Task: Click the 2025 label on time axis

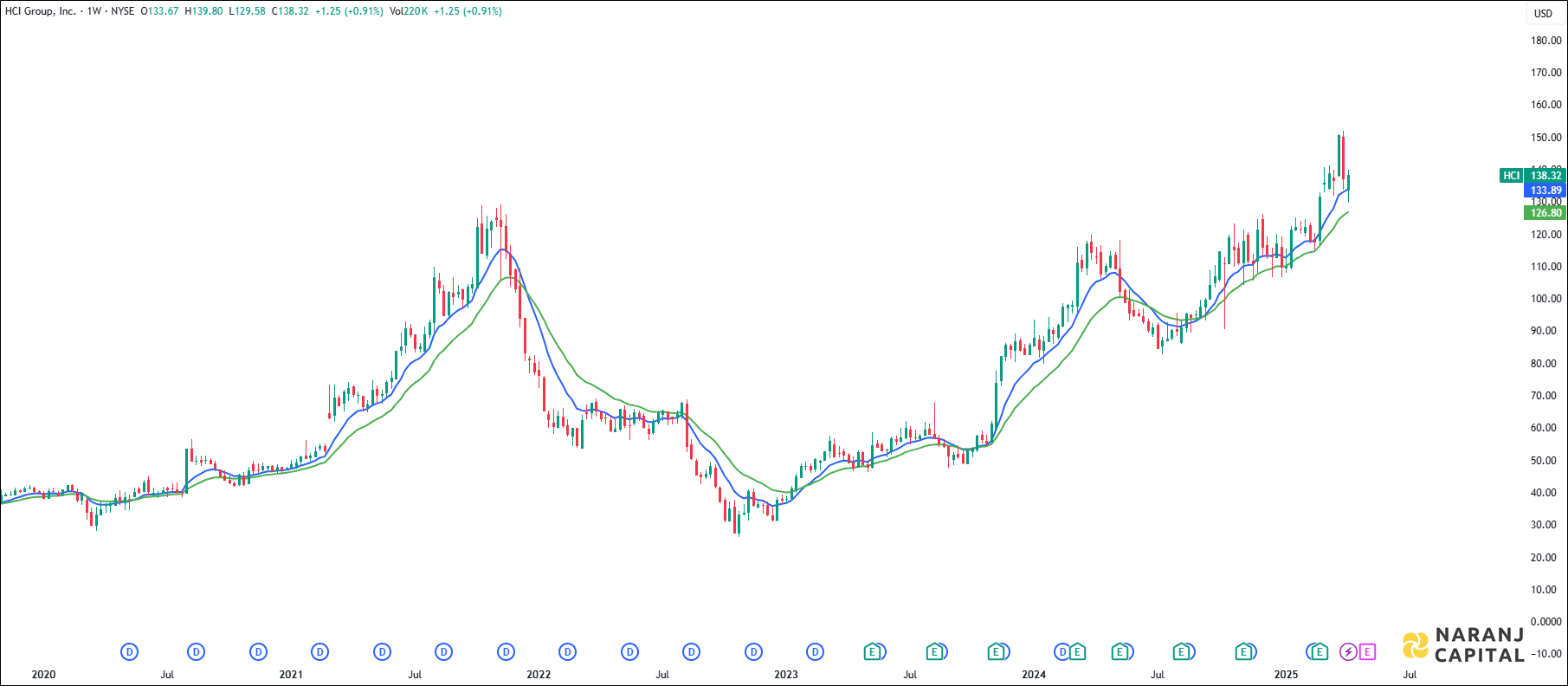Action: point(1286,675)
